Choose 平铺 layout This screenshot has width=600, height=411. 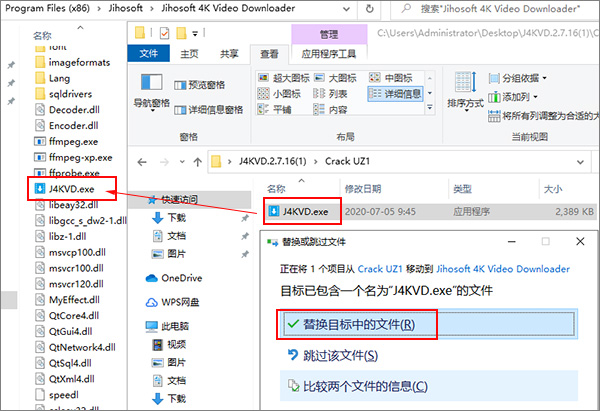(274, 110)
